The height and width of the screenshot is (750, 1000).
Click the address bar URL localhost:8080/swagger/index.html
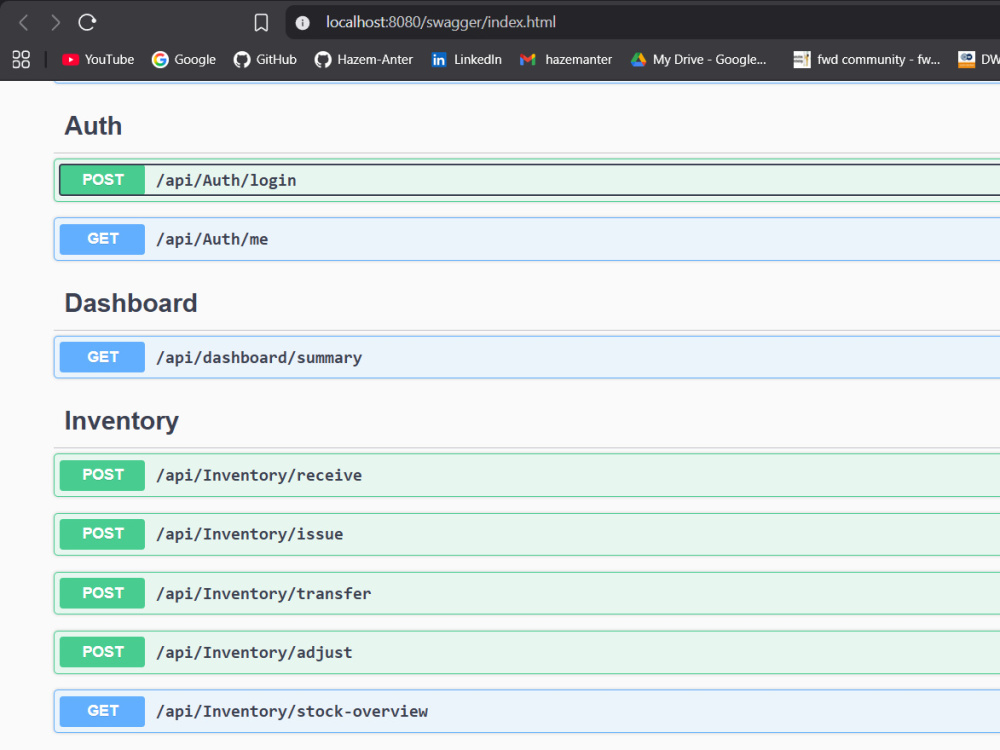coord(441,22)
